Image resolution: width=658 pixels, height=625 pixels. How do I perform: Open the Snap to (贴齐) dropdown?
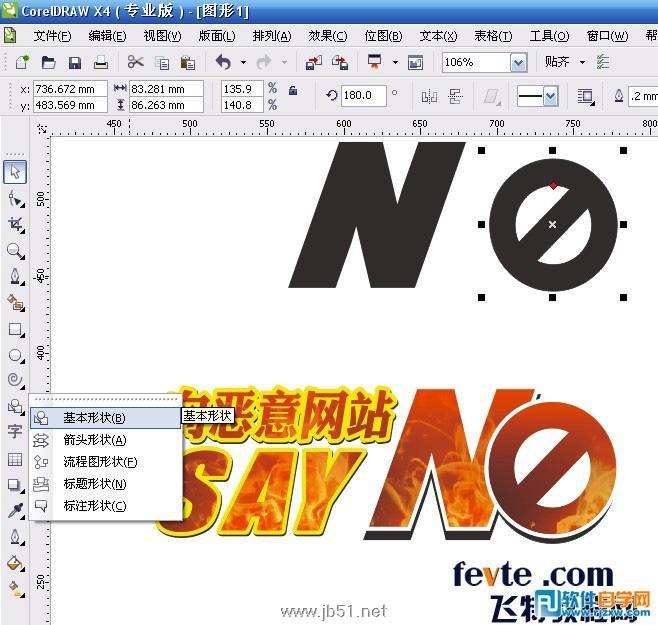click(582, 63)
